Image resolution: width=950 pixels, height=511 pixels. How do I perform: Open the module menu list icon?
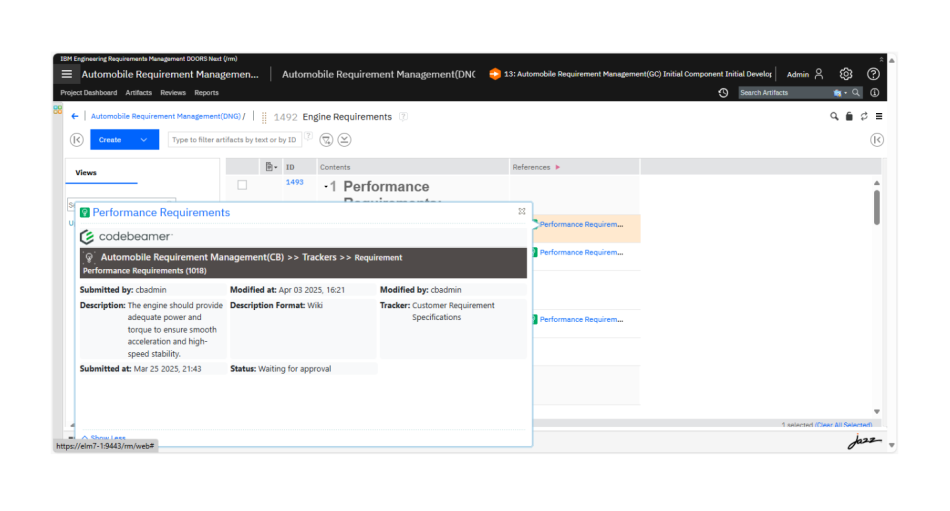[x=879, y=116]
